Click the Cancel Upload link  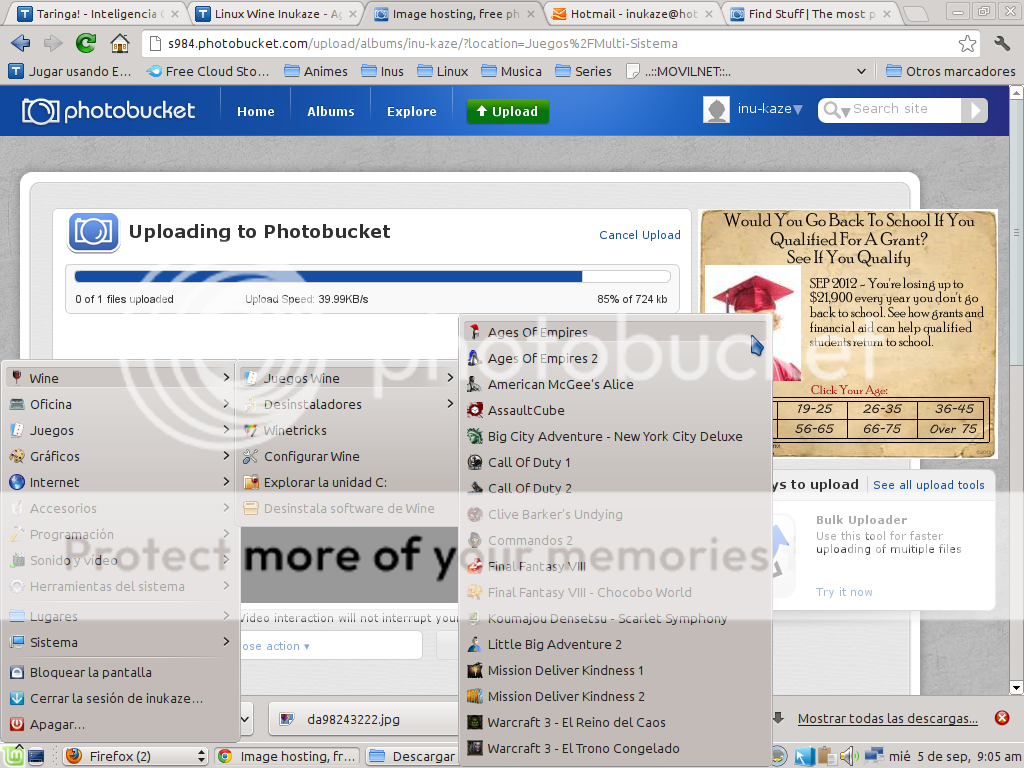(640, 235)
